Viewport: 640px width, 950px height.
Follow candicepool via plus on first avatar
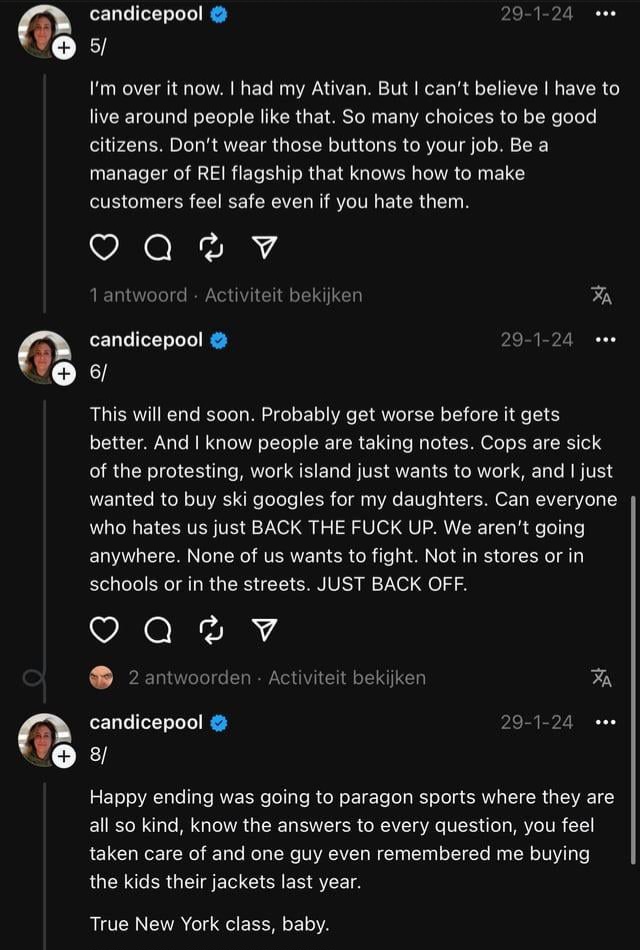64,48
